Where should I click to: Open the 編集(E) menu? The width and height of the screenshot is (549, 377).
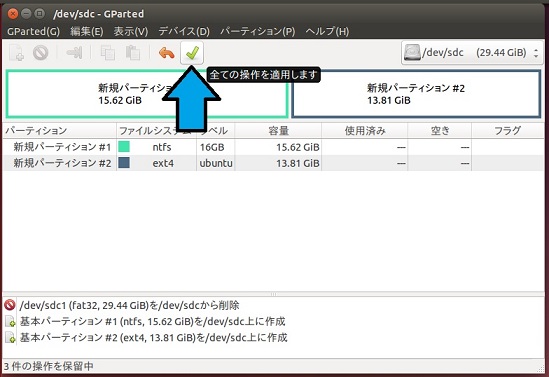point(86,32)
